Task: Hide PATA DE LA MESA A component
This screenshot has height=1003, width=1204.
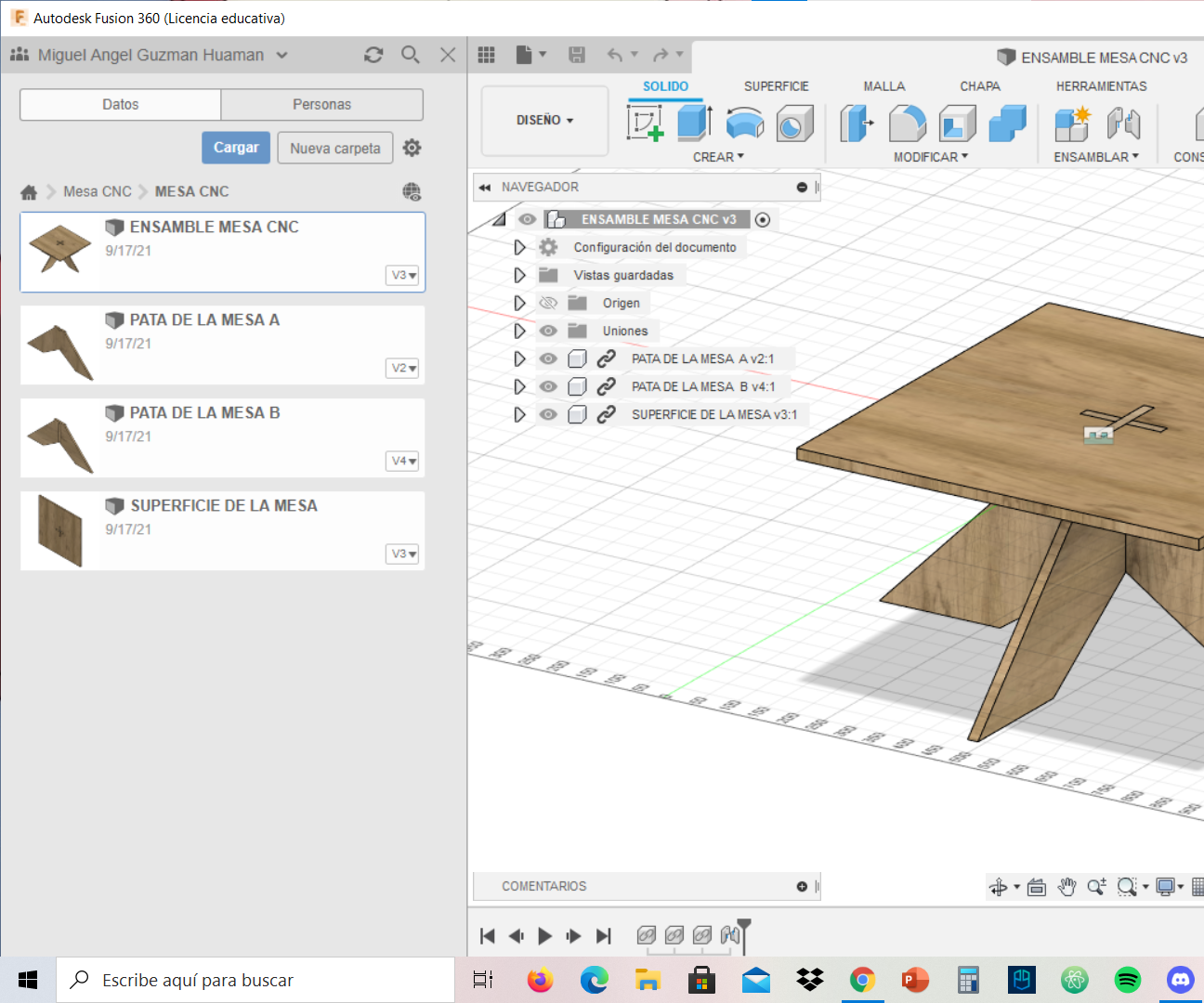Action: pos(548,358)
